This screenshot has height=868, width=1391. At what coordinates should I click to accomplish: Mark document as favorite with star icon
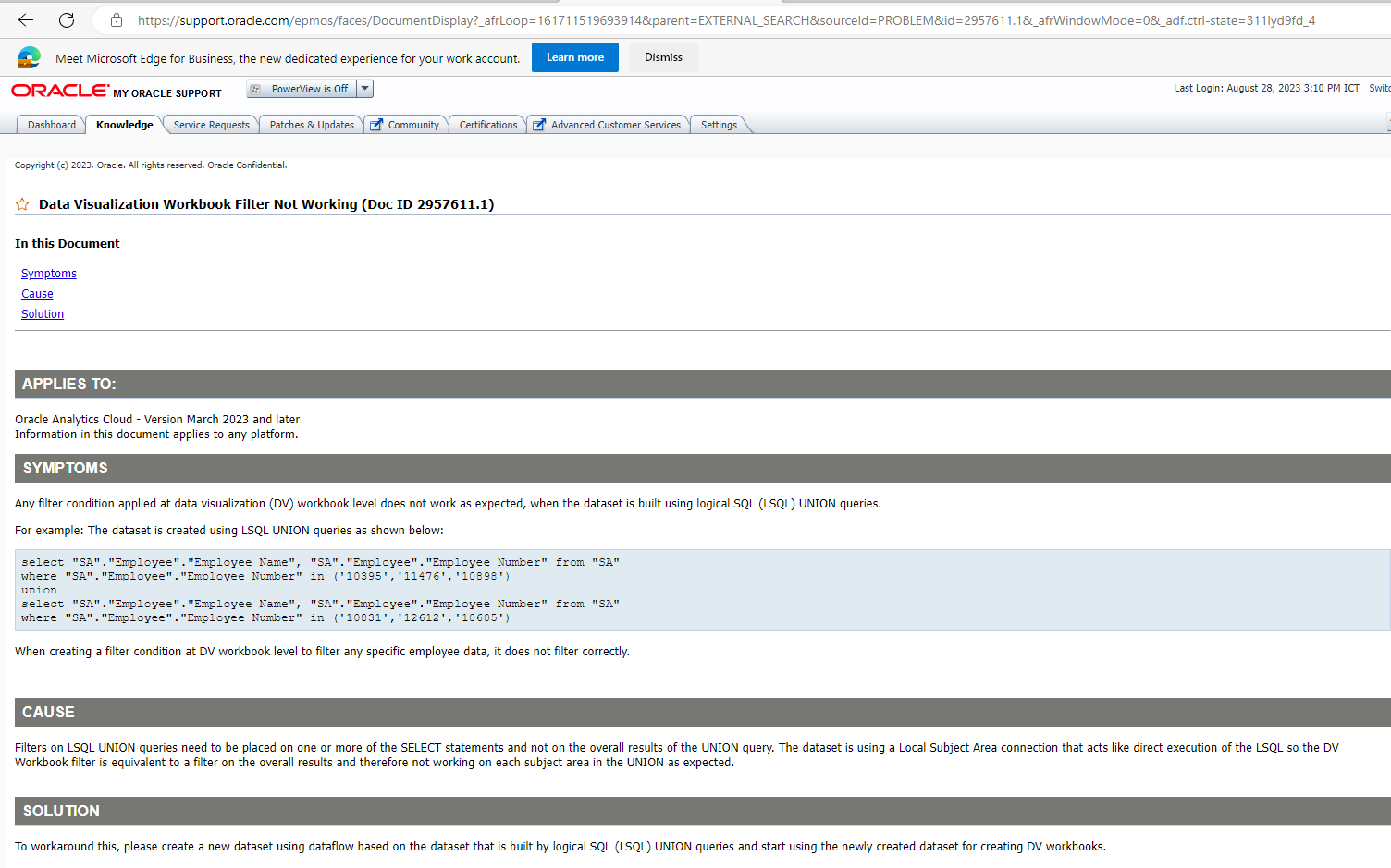[x=22, y=204]
